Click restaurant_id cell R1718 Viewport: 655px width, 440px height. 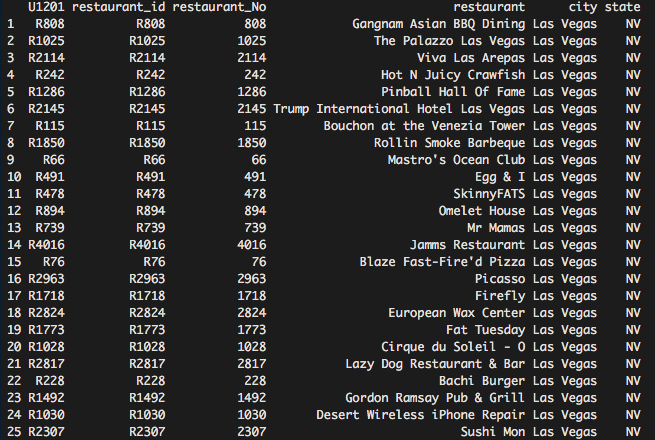point(147,296)
